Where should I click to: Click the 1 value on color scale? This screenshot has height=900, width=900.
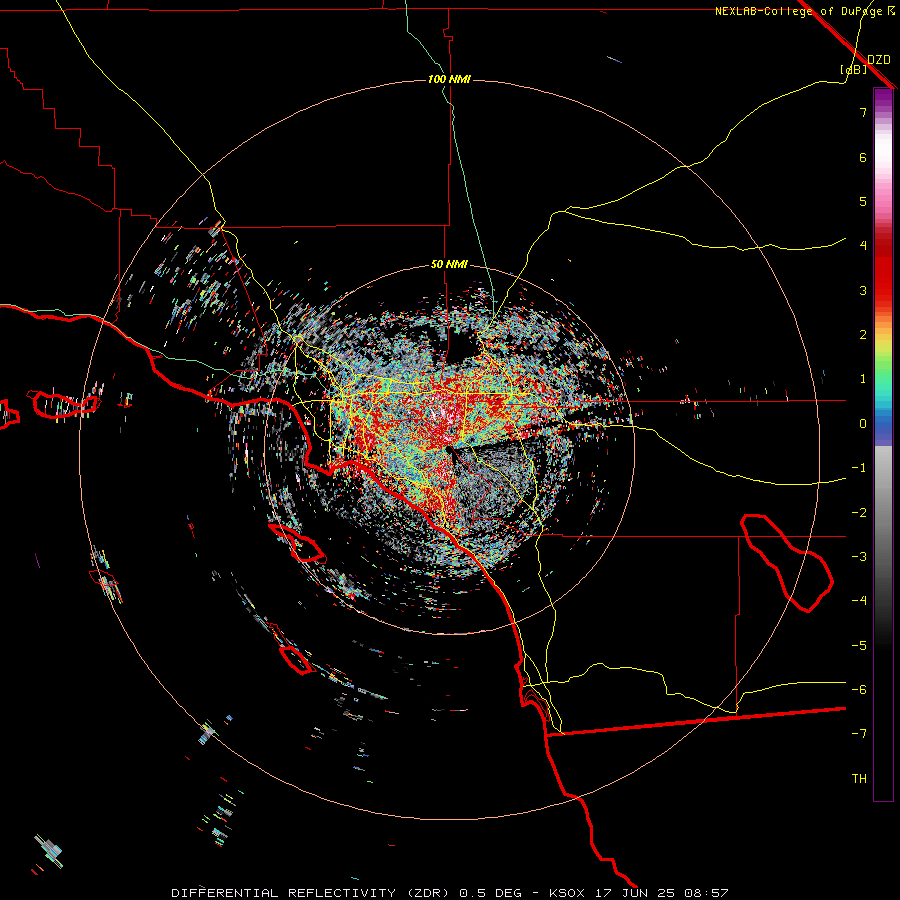[x=863, y=379]
